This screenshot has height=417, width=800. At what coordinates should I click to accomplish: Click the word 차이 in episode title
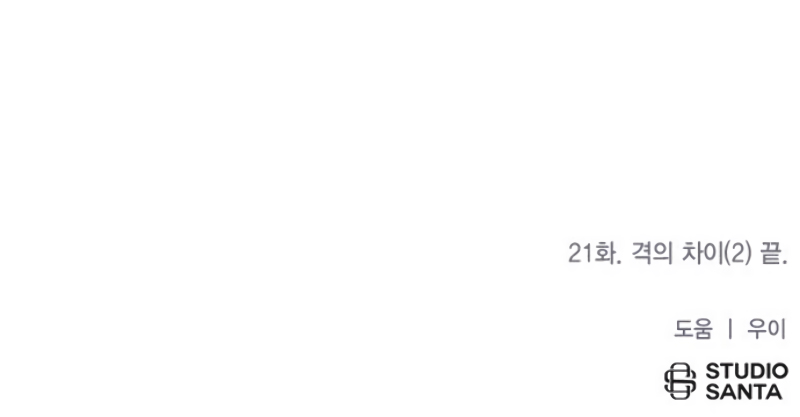click(703, 253)
